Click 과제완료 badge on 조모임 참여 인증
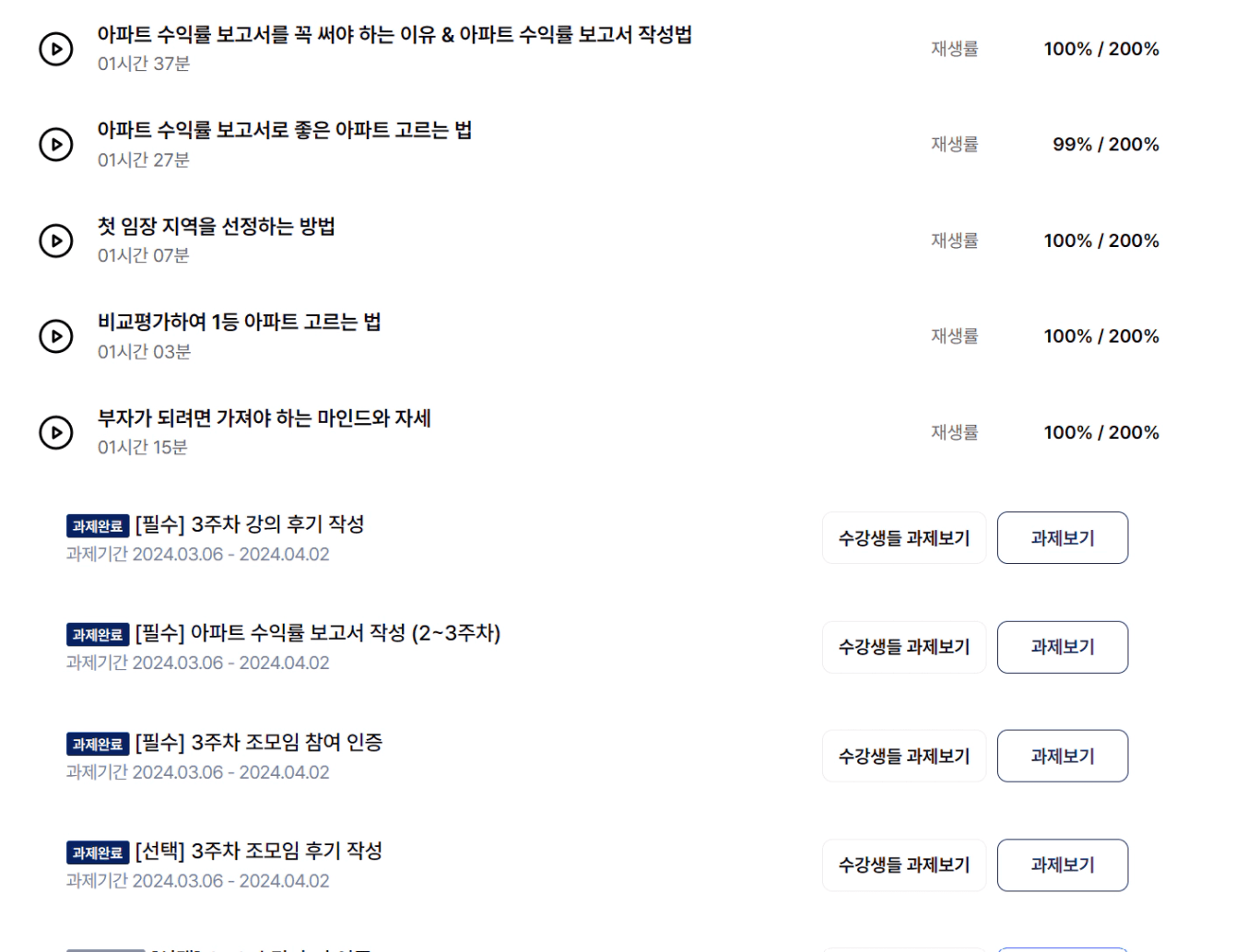This screenshot has width=1259, height=952. (x=98, y=744)
